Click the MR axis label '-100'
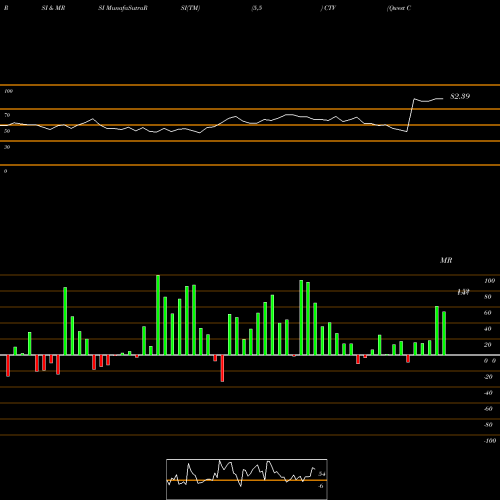Viewport: 500px width, 500px height. tap(489, 441)
